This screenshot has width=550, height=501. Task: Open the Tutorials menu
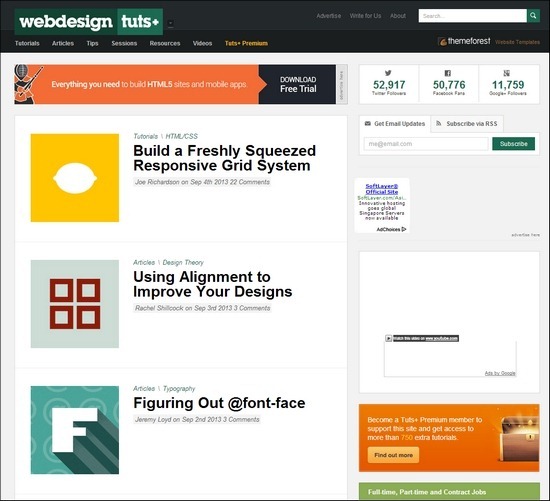pyautogui.click(x=27, y=43)
